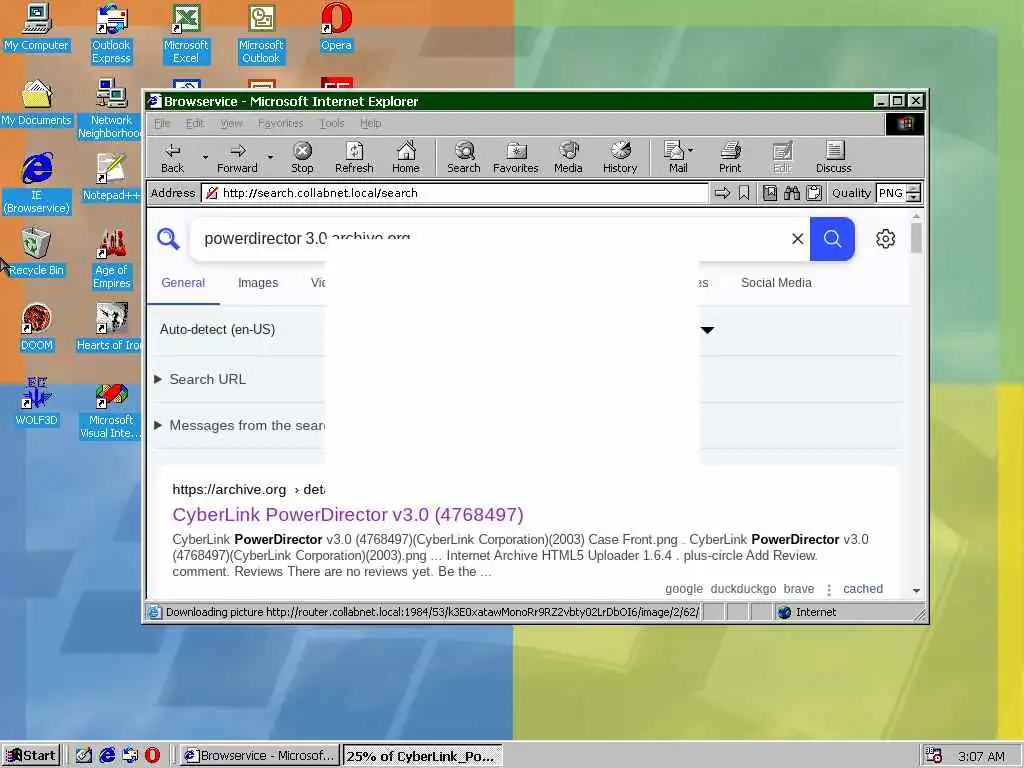Click the scrollbar down arrow
This screenshot has height=768, width=1024.
point(916,590)
